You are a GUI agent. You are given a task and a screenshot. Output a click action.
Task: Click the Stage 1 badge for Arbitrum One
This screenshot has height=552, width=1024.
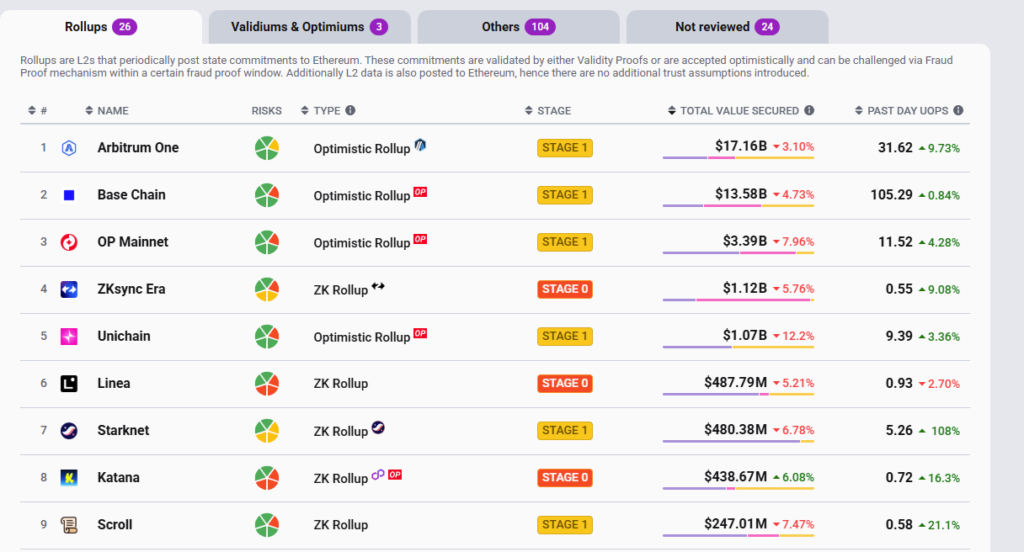click(565, 148)
